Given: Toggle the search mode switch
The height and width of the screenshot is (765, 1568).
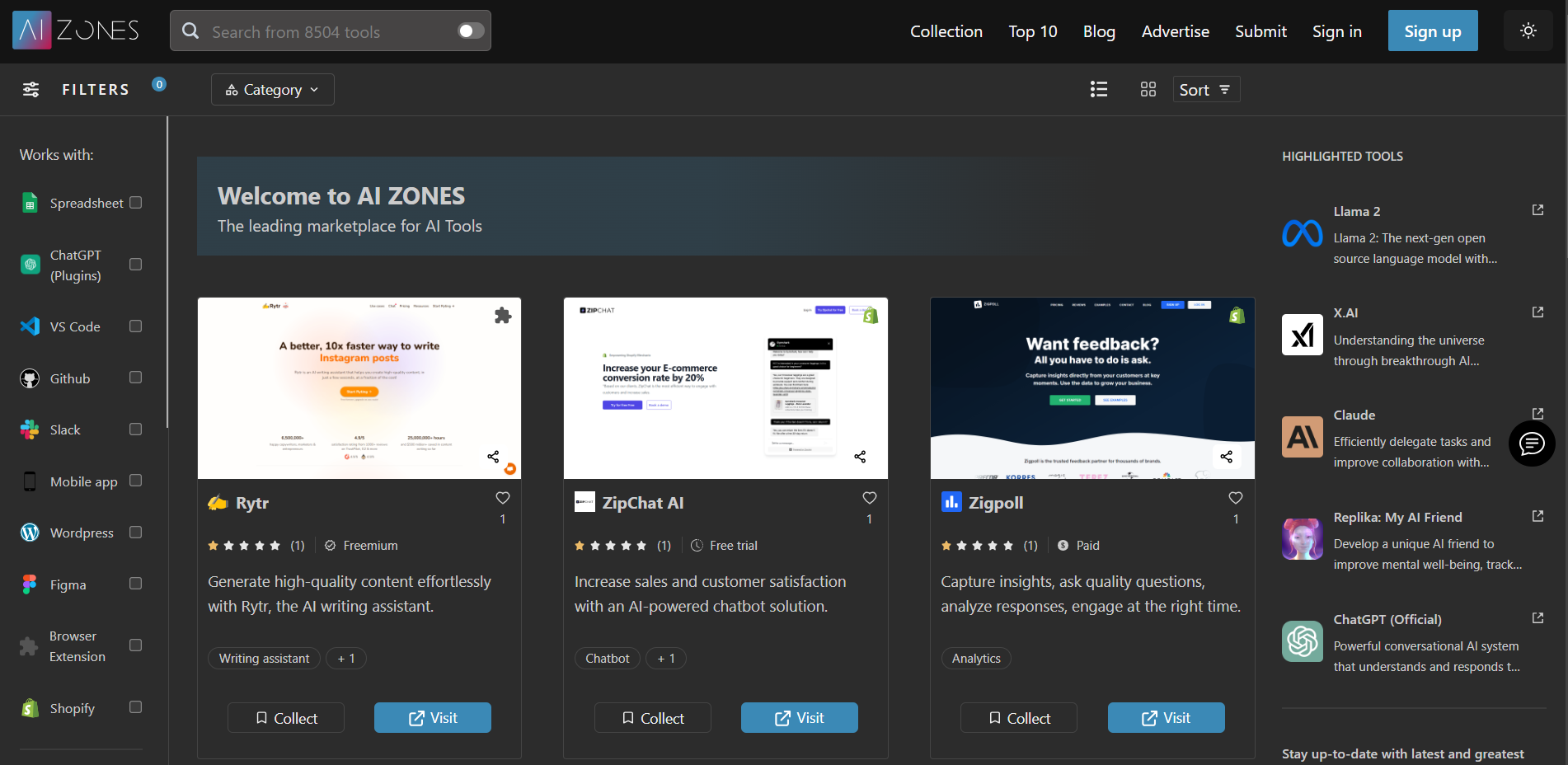Looking at the screenshot, I should click(470, 31).
